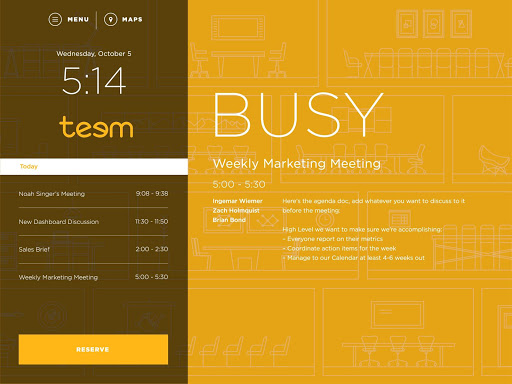Click the 11:30 - 11:50 time
Viewport: 512px width, 384px height.
[x=151, y=221]
